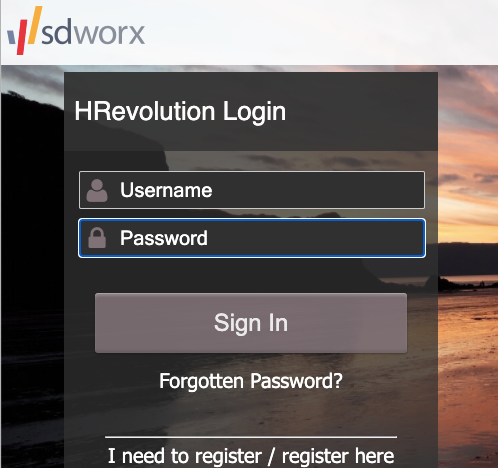Click the sdworx wordmark text
The height and width of the screenshot is (468, 498).
(93, 33)
